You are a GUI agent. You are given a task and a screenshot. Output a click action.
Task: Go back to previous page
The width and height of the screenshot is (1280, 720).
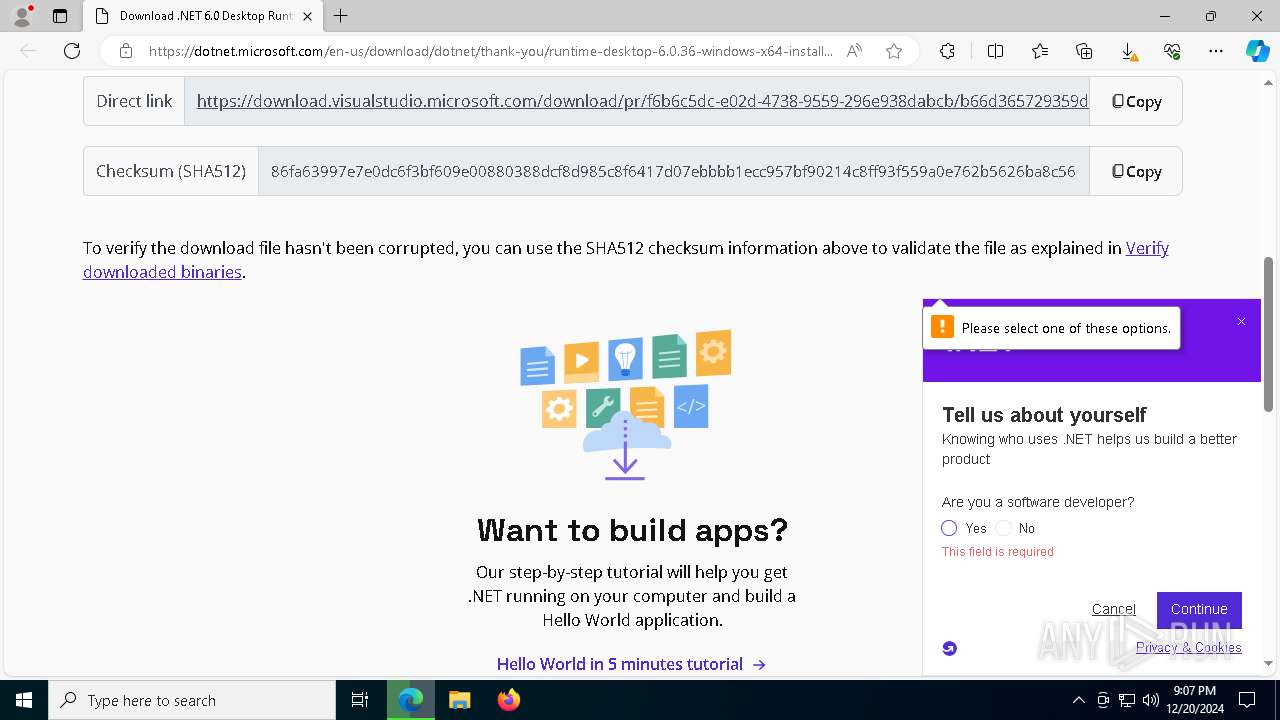[x=28, y=51]
